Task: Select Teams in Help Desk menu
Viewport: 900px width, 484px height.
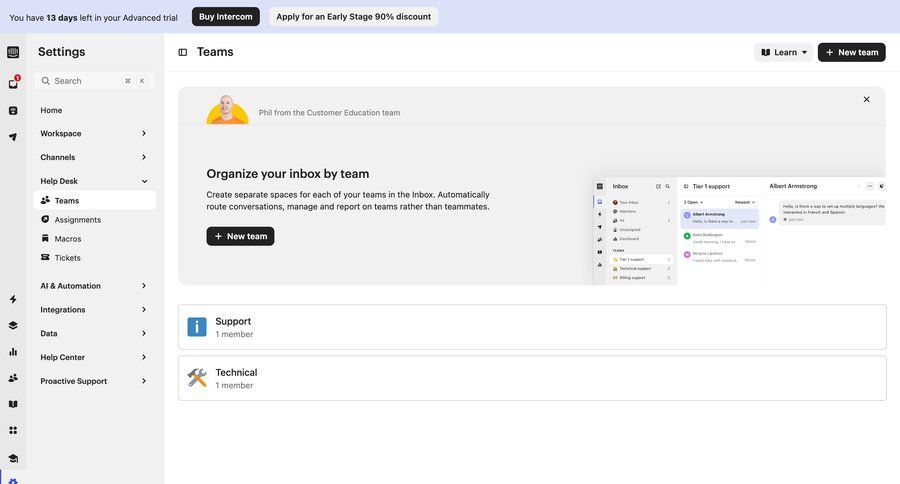Action: tap(94, 200)
